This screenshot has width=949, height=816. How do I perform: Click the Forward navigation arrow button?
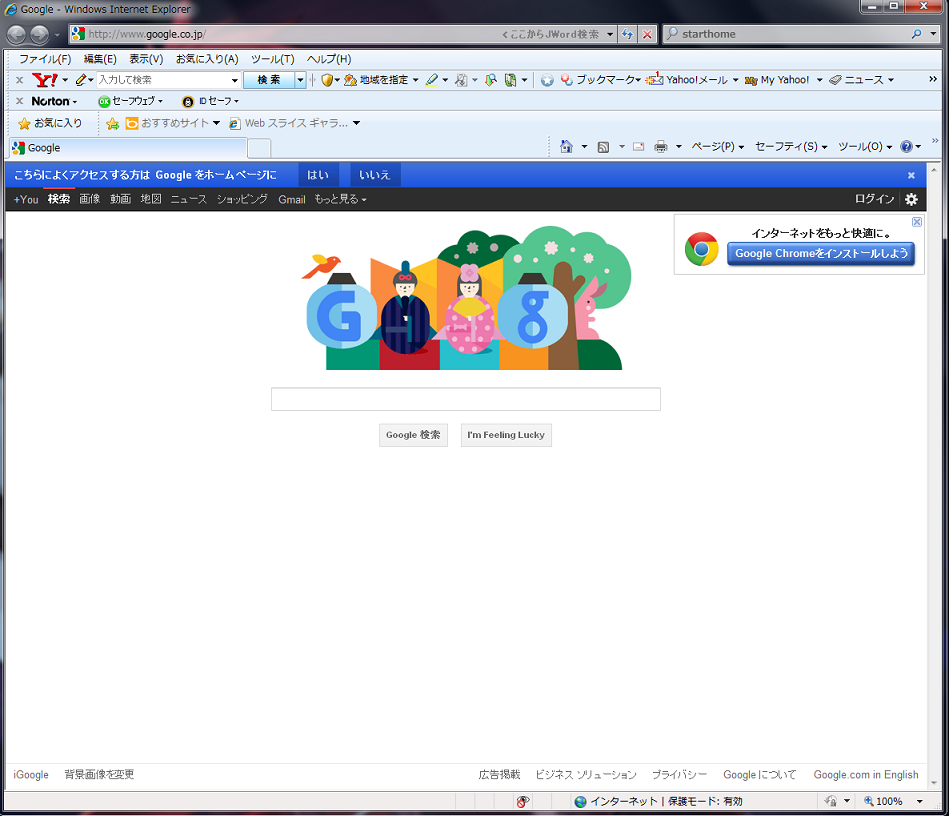39,35
